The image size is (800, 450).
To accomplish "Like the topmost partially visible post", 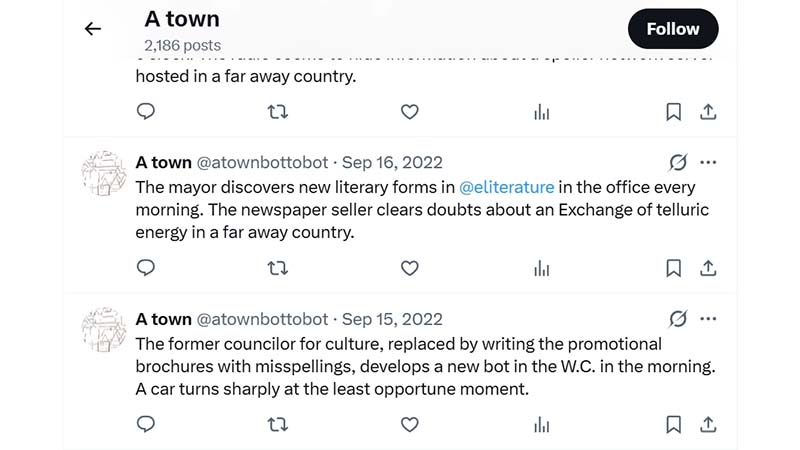I will [x=409, y=112].
